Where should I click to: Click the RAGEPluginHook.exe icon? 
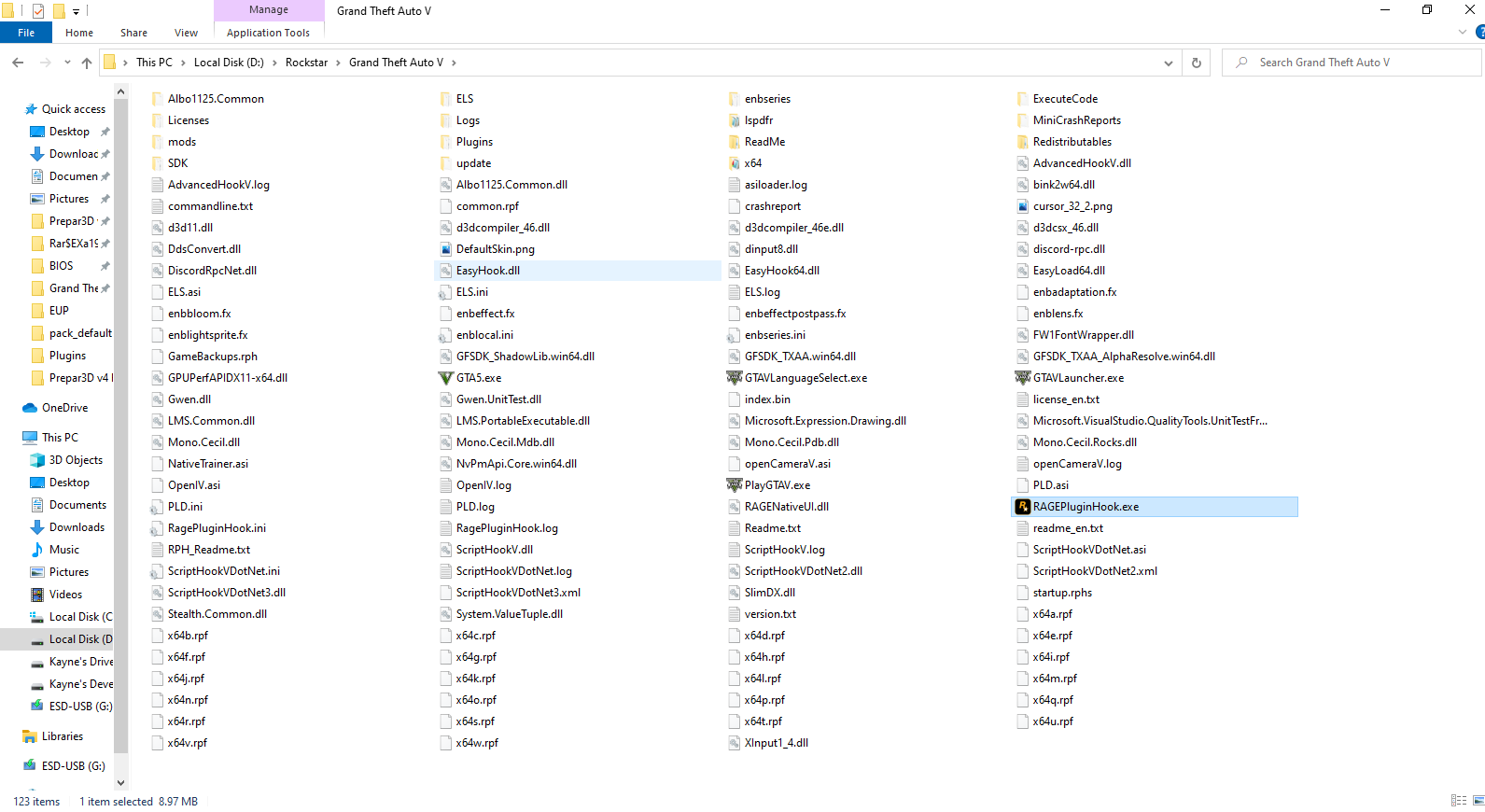click(x=1023, y=507)
